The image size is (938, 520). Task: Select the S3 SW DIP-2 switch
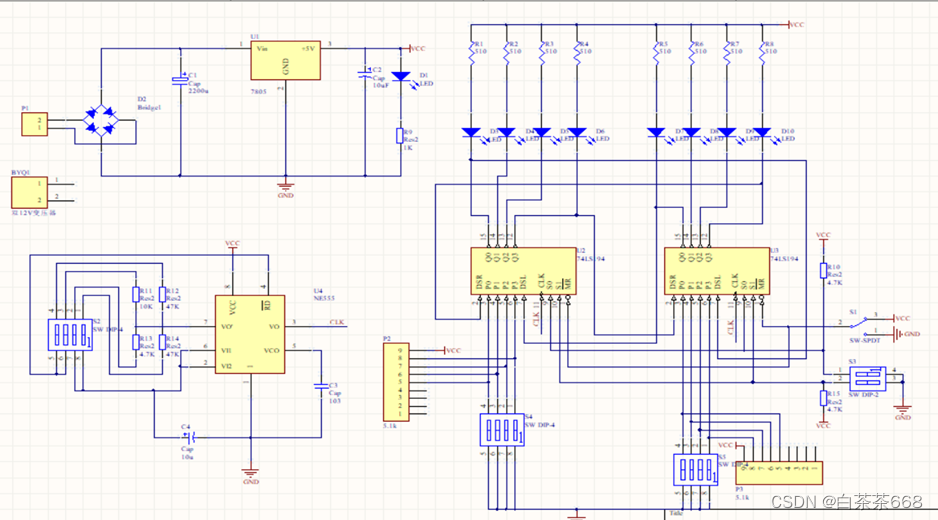click(x=867, y=378)
